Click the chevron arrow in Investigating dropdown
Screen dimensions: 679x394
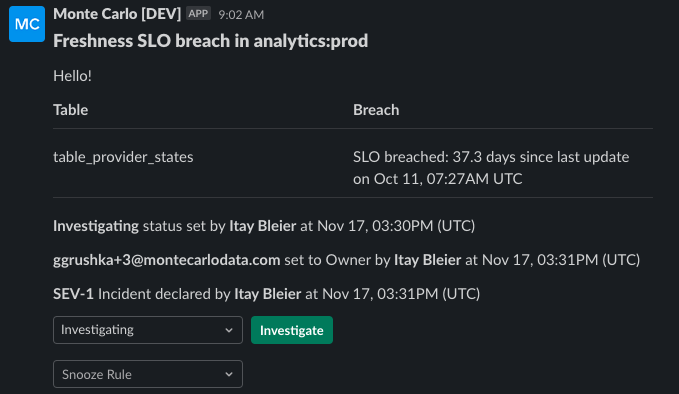tap(229, 330)
